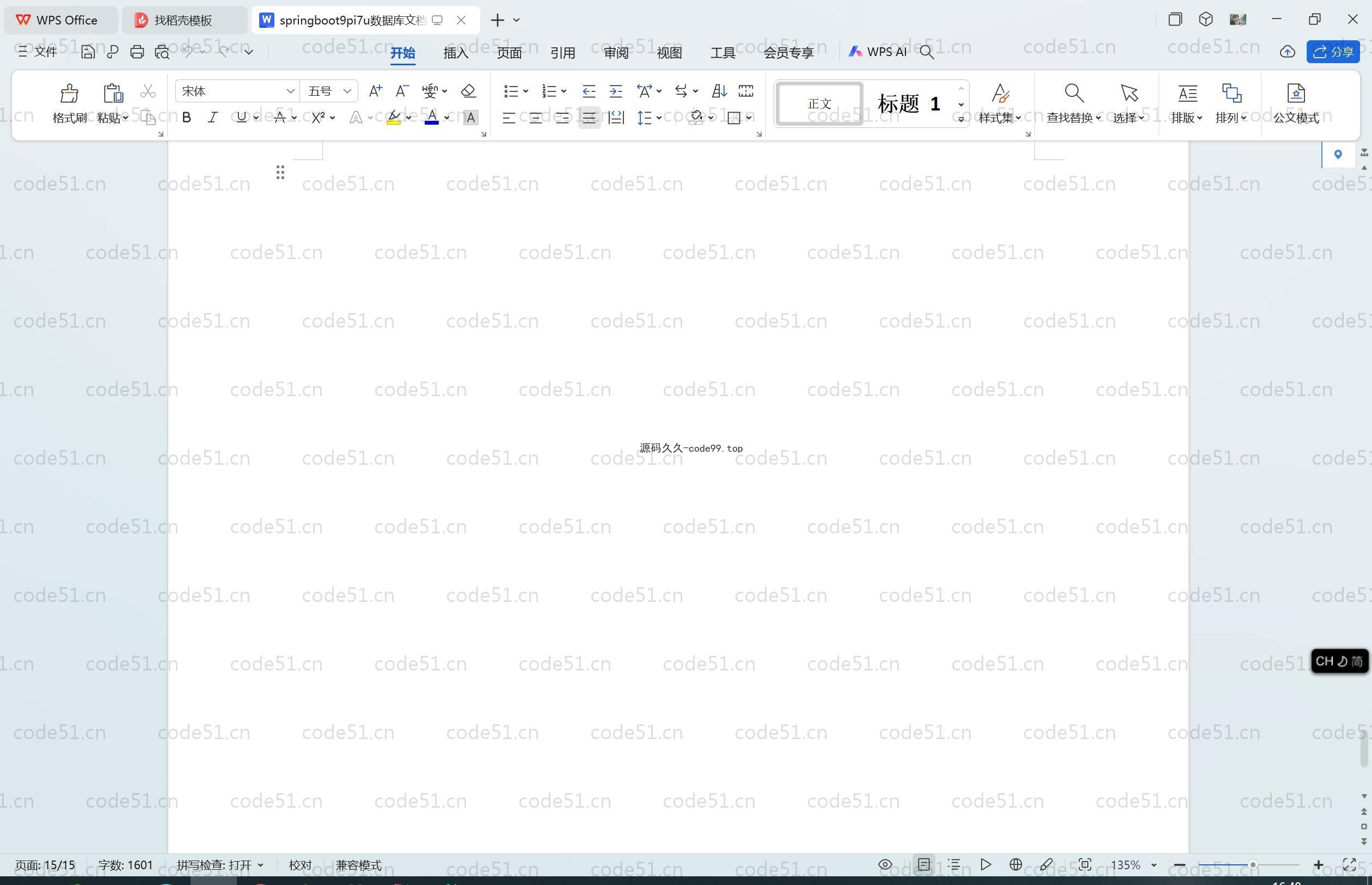Click the 分享 share button
Image resolution: width=1372 pixels, height=885 pixels.
click(x=1333, y=52)
